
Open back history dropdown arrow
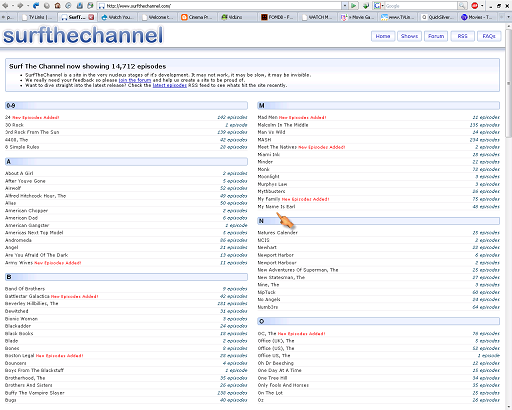[x=13, y=6]
